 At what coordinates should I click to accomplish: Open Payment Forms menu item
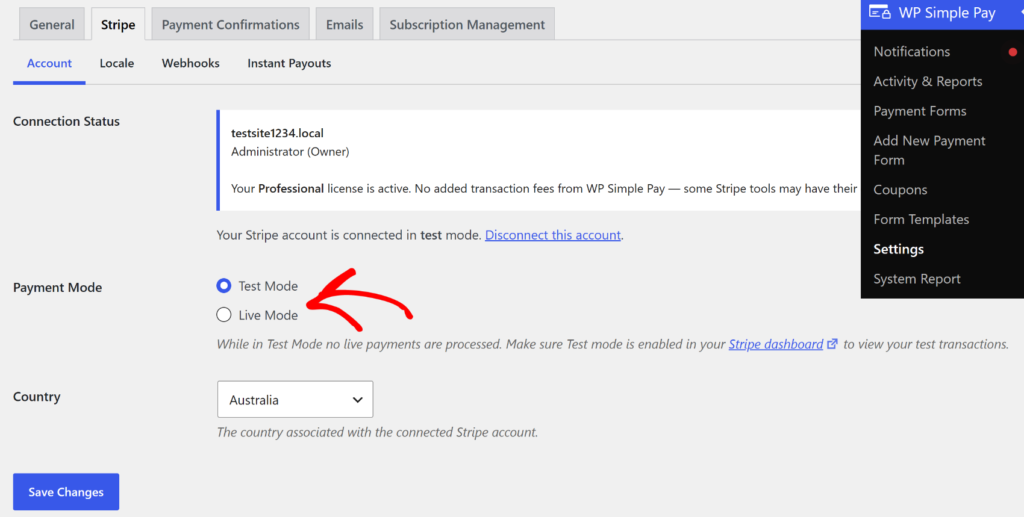[920, 111]
